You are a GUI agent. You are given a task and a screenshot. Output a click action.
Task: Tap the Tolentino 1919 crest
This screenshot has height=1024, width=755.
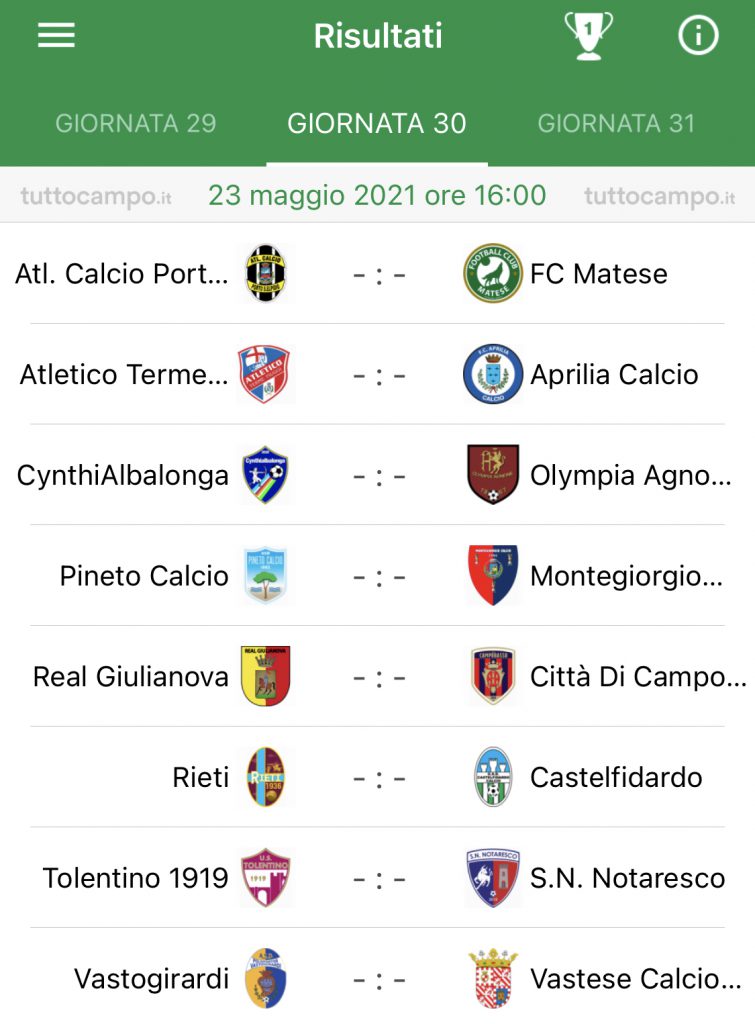pyautogui.click(x=265, y=878)
